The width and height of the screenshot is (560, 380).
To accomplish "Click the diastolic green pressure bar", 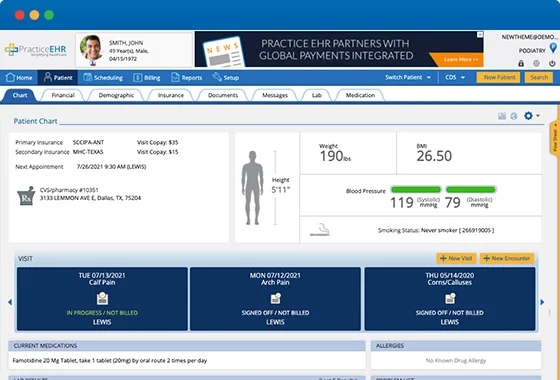I will [471, 189].
